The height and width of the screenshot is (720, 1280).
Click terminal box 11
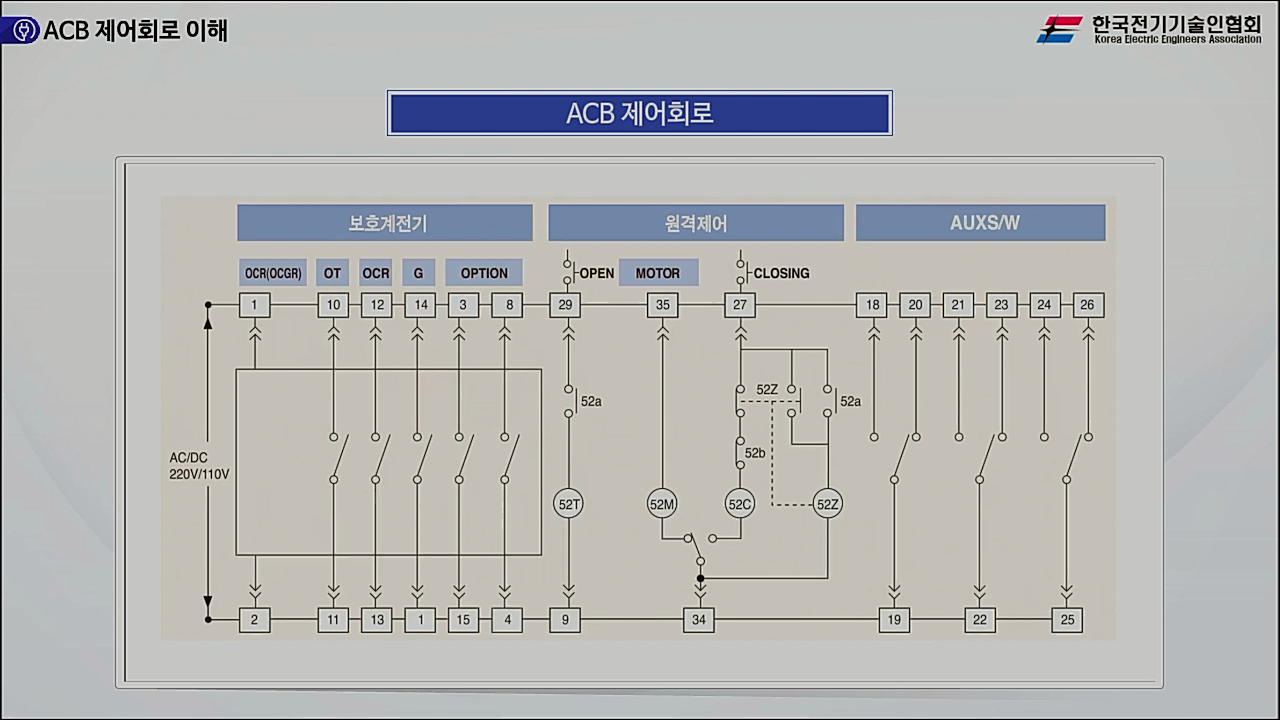click(333, 620)
